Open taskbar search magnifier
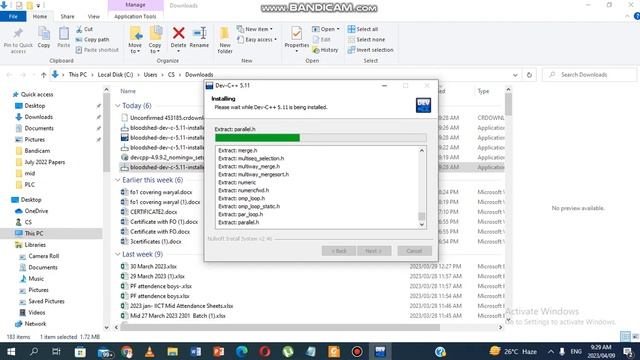Screen dimensions: 640x360 tap(34, 351)
